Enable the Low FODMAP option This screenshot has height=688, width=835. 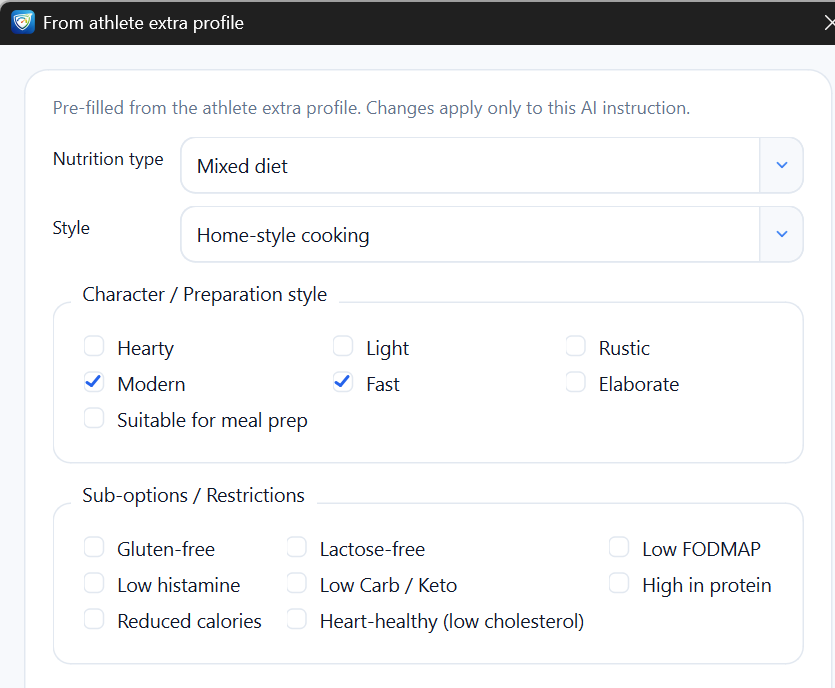coord(619,548)
